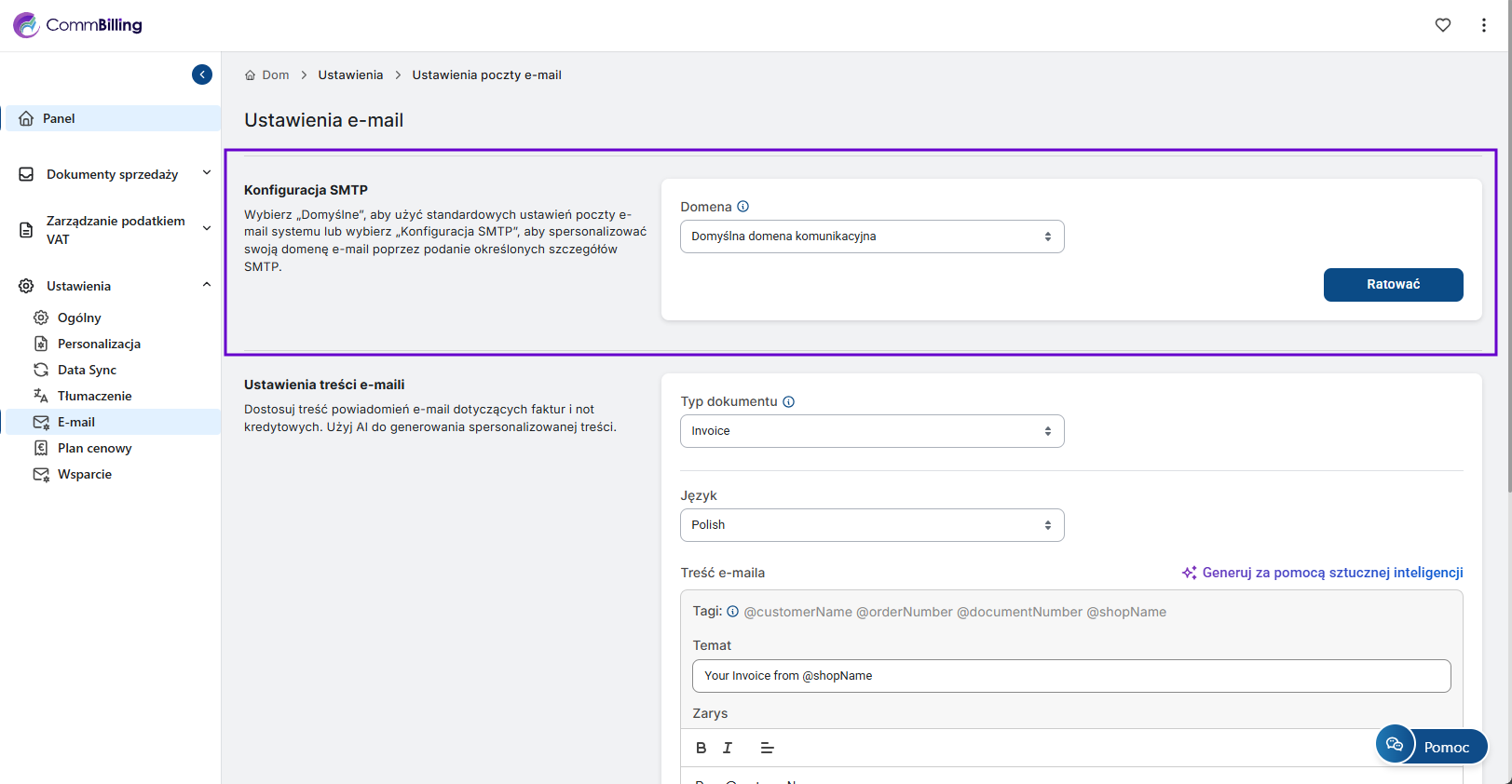Viewport: 1512px width, 784px height.
Task: Open the Pomoc chat widget
Action: point(1432,746)
